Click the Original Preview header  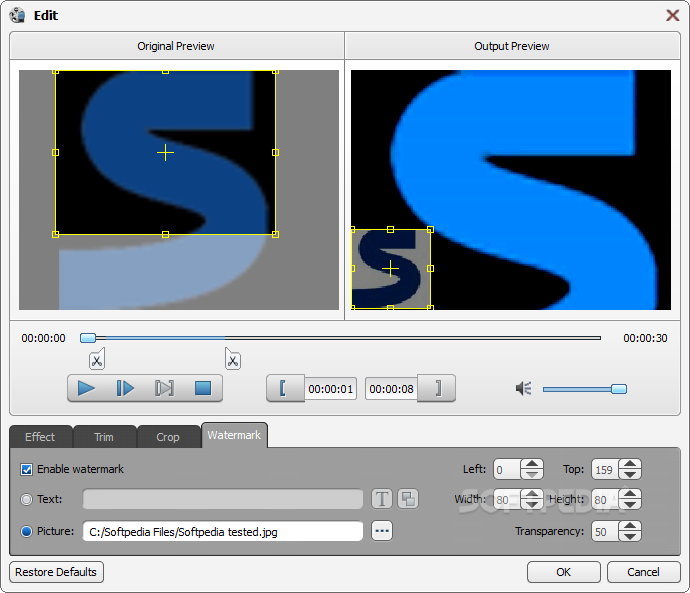(x=176, y=46)
